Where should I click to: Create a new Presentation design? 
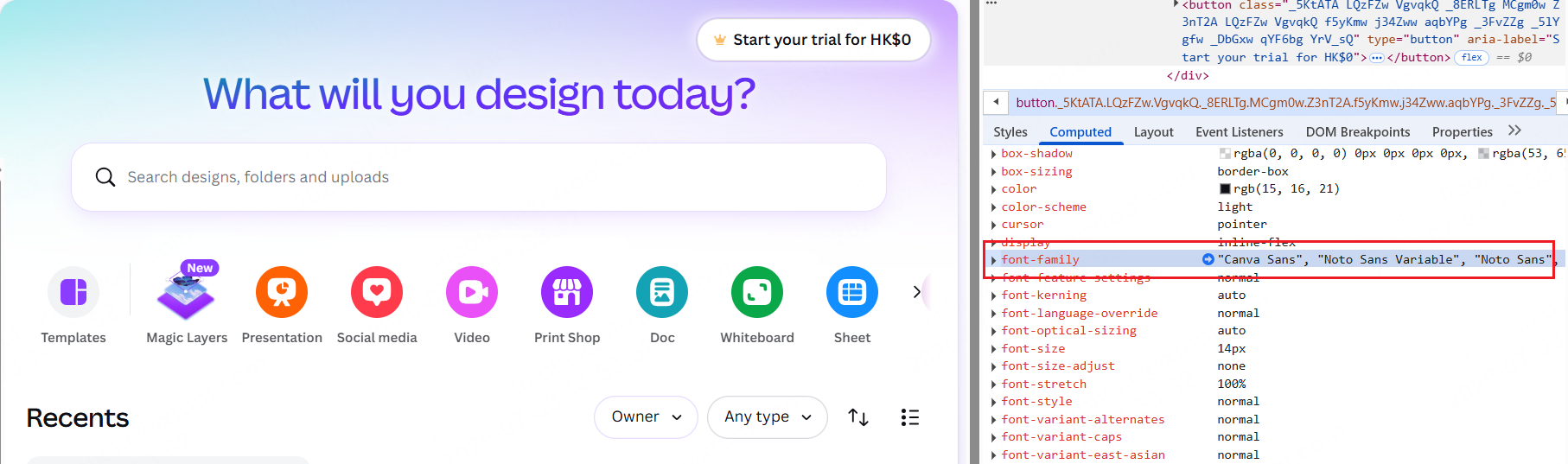click(x=282, y=292)
